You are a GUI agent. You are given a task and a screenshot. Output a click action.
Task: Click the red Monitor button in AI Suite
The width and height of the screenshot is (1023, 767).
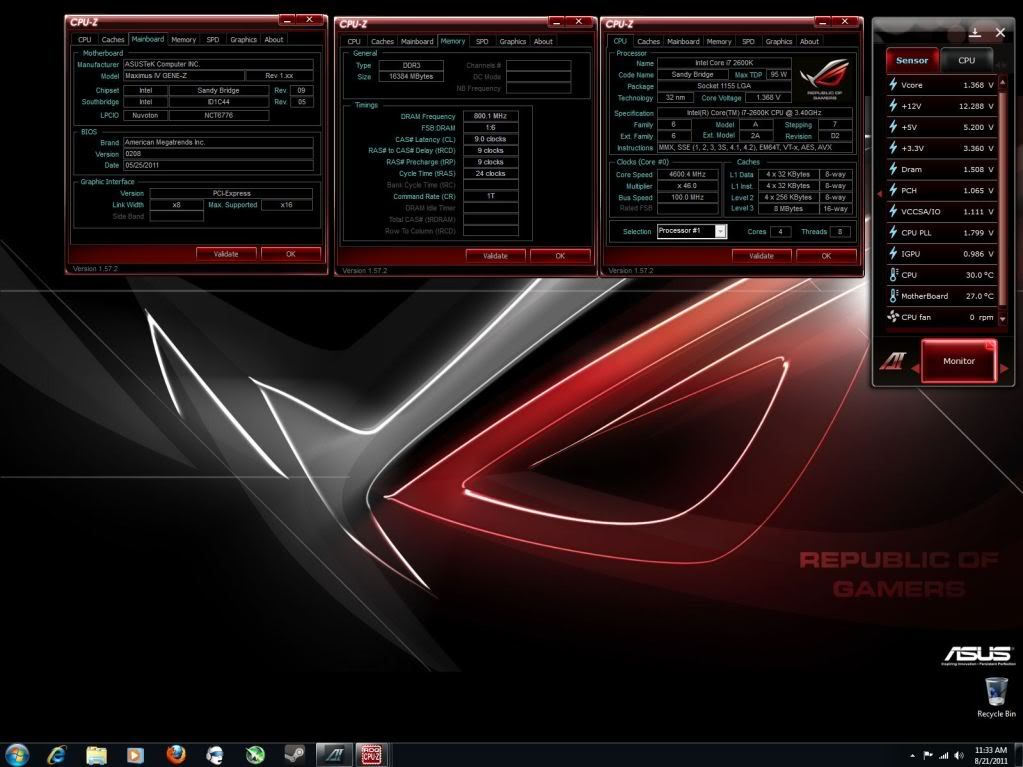point(958,361)
